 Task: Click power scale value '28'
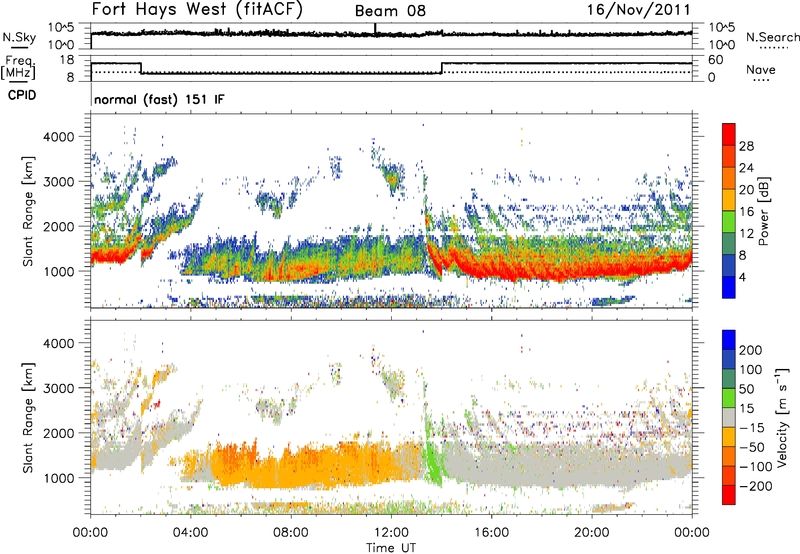pyautogui.click(x=746, y=146)
